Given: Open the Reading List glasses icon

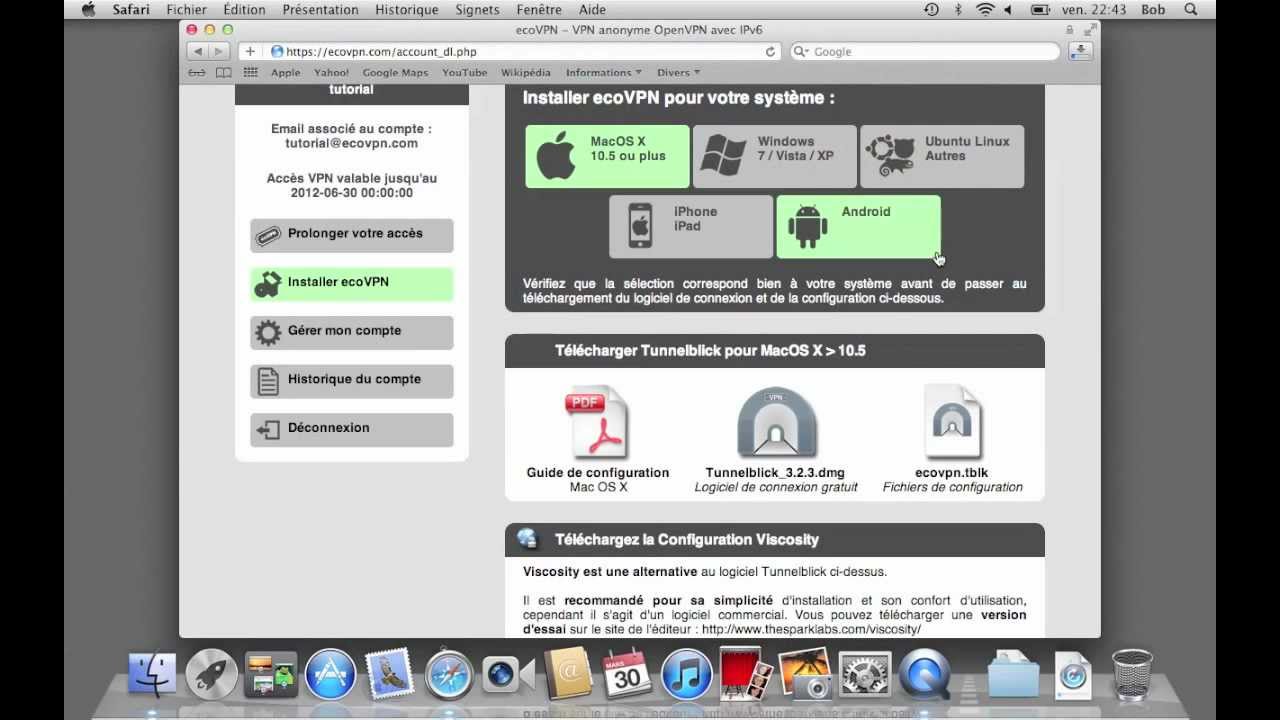Looking at the screenshot, I should (x=197, y=73).
